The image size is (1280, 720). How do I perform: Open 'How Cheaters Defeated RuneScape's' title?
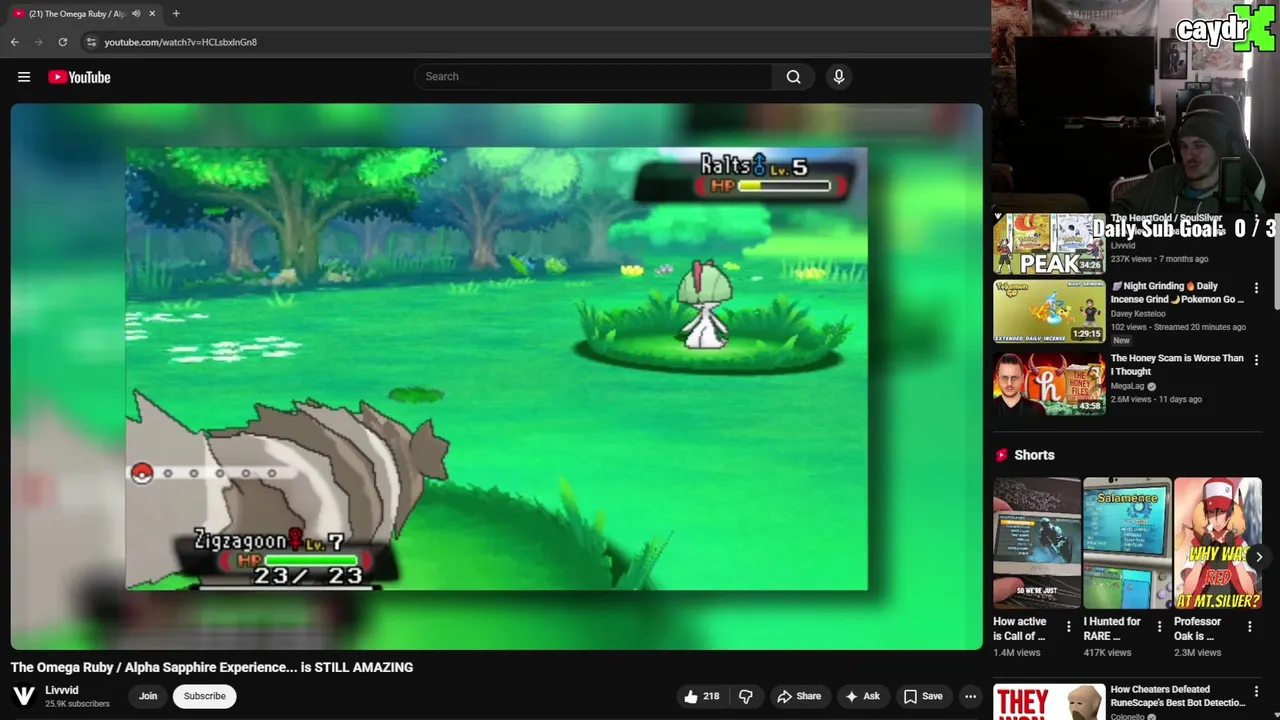pyautogui.click(x=1177, y=696)
